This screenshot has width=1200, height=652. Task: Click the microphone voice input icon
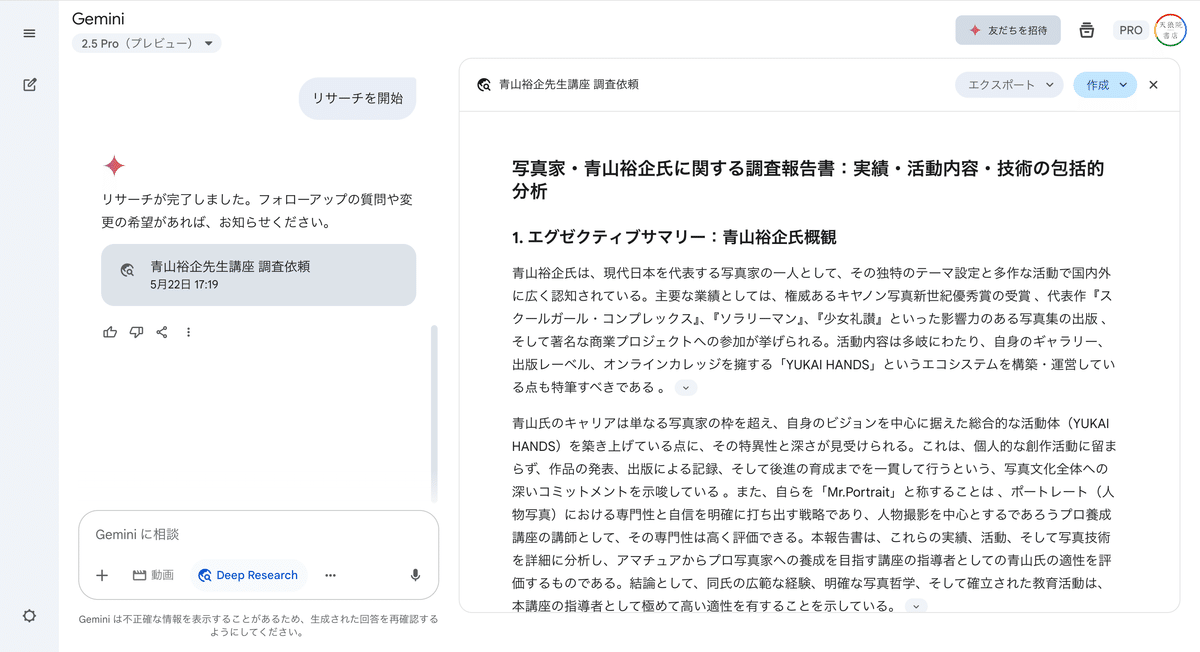(415, 575)
